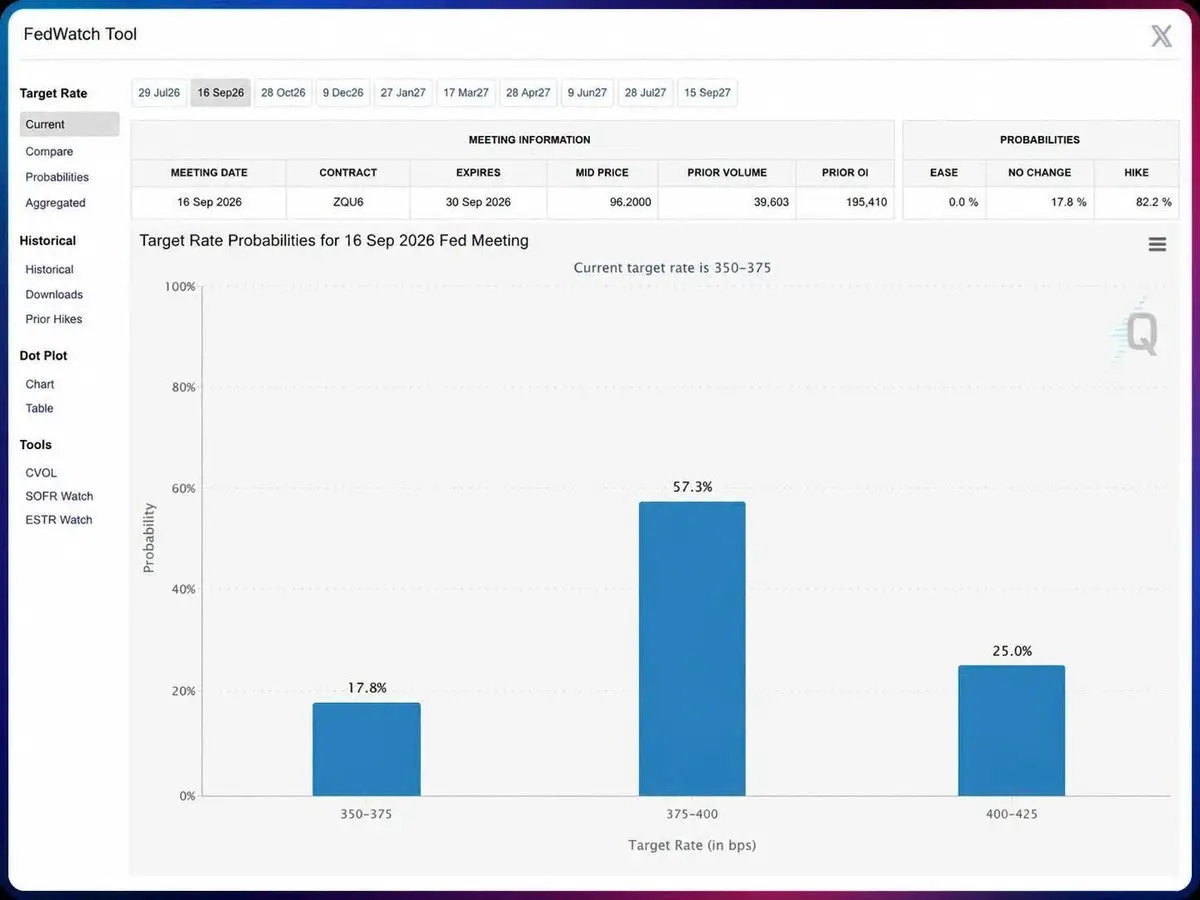Open the chart hamburger menu icon

coord(1157,244)
